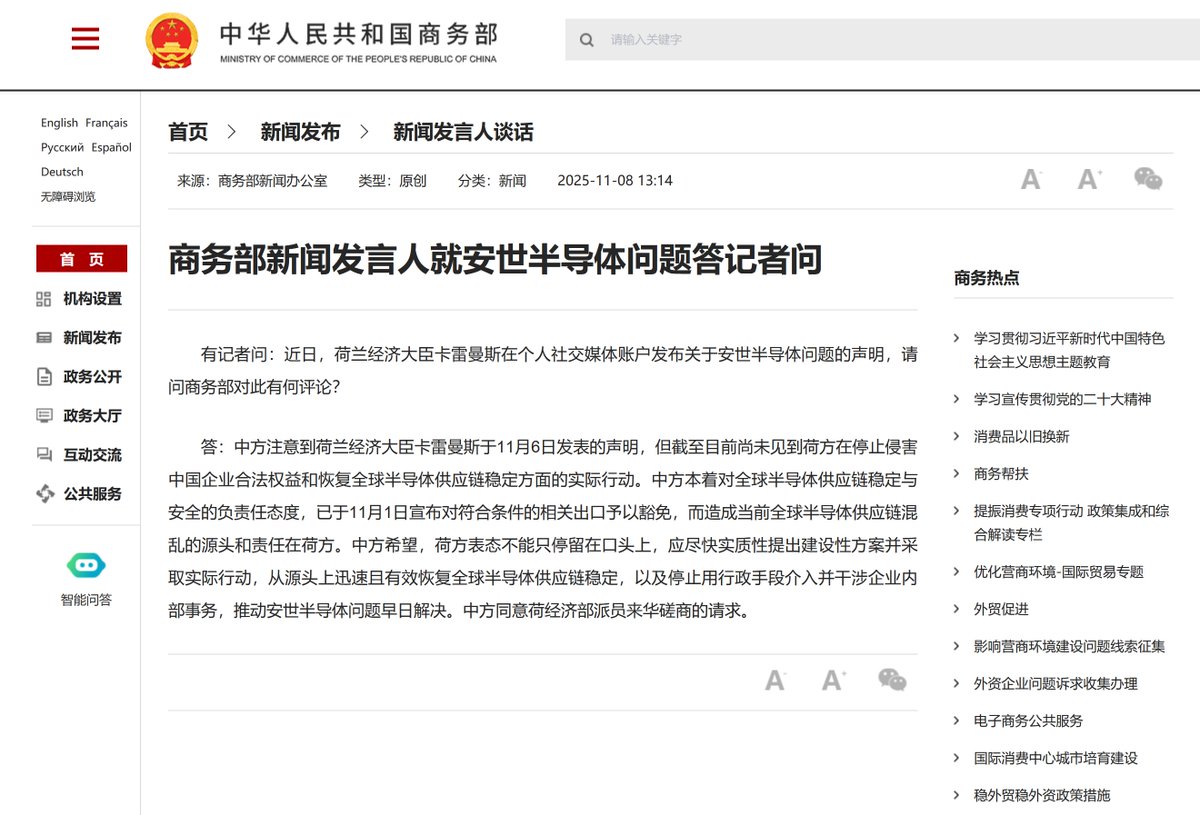Click the date 2025-11-08 13:14
This screenshot has height=815, width=1200.
pos(615,181)
